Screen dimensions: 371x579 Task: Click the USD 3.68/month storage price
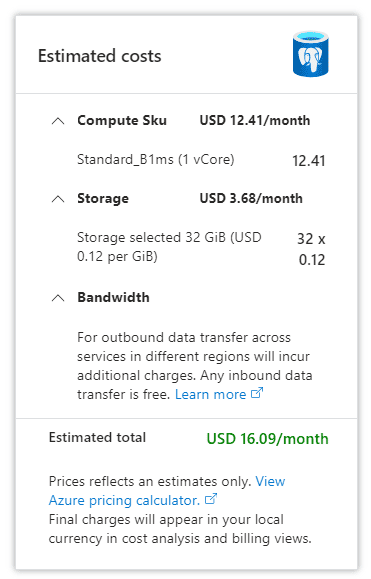[x=251, y=199]
